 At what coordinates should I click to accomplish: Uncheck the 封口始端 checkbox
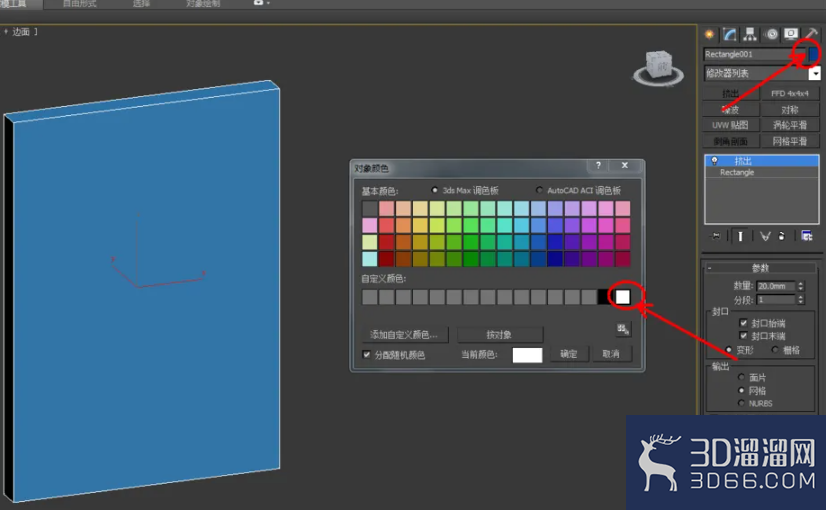pyautogui.click(x=743, y=323)
